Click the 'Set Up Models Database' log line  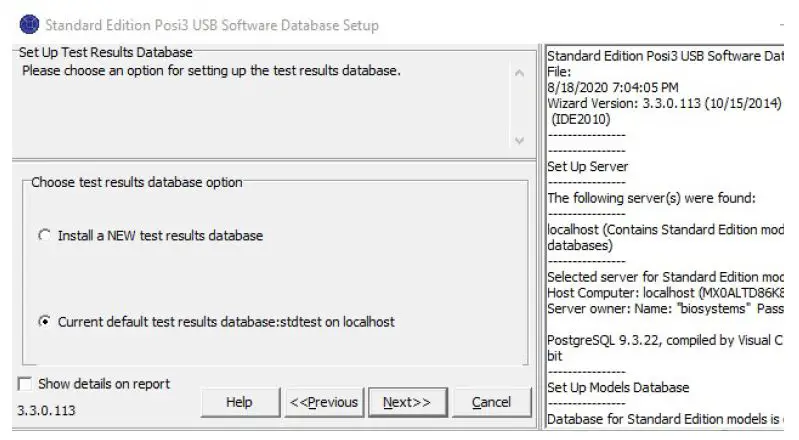(x=618, y=387)
